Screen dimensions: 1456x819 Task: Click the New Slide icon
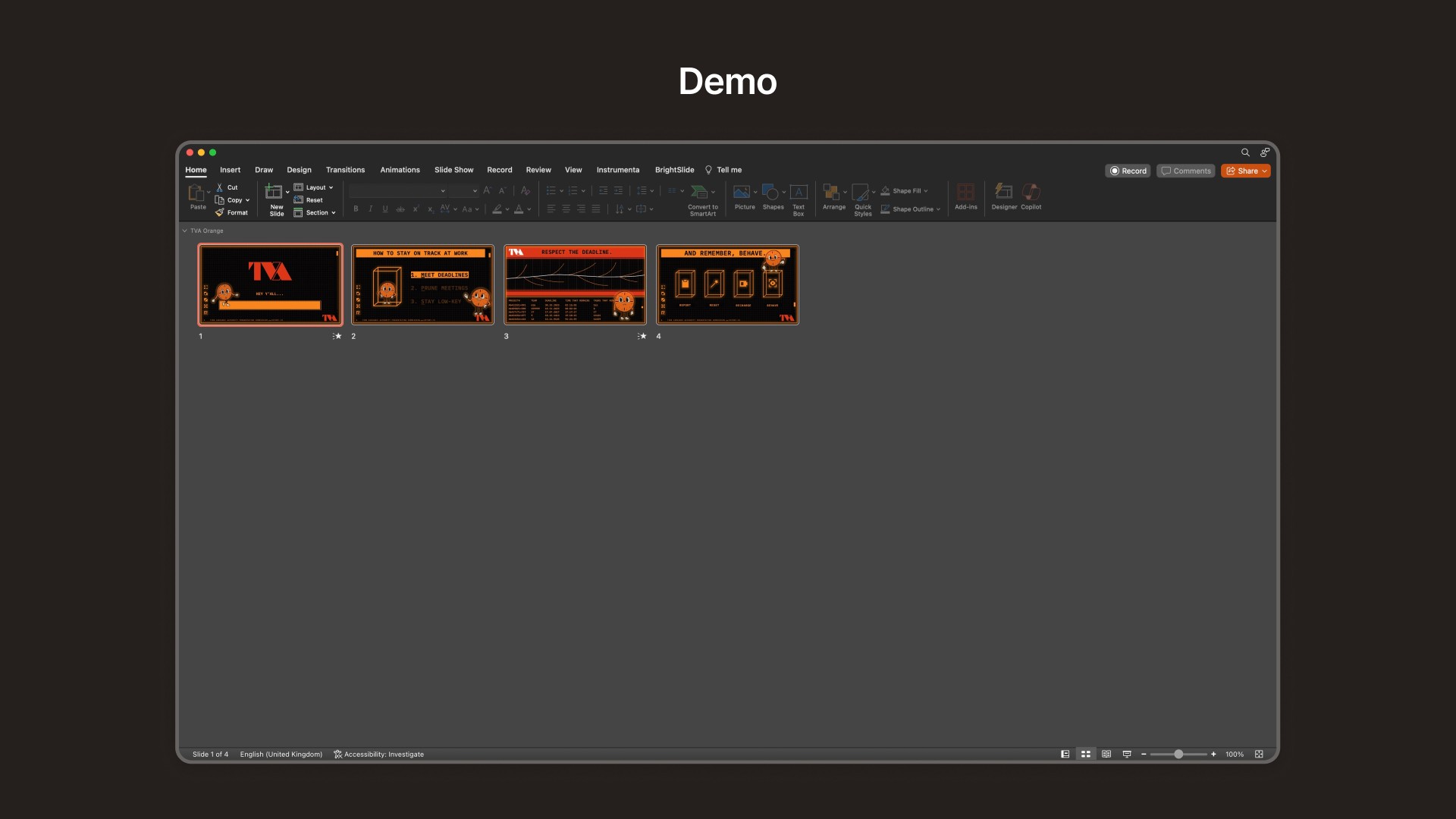pyautogui.click(x=274, y=192)
